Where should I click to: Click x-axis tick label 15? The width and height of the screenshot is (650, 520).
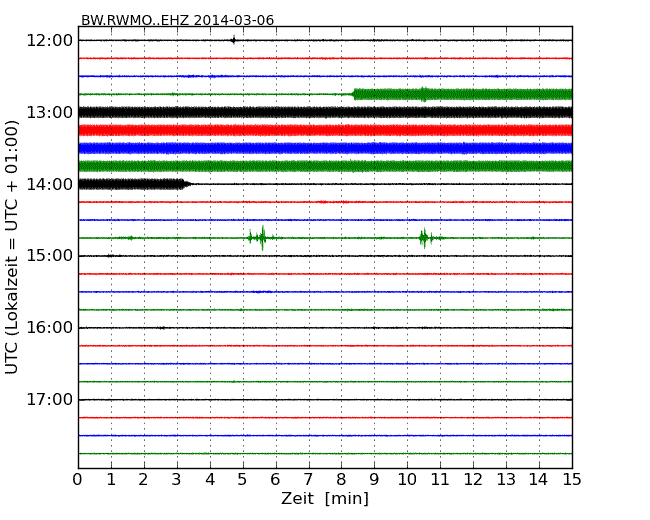[572, 480]
